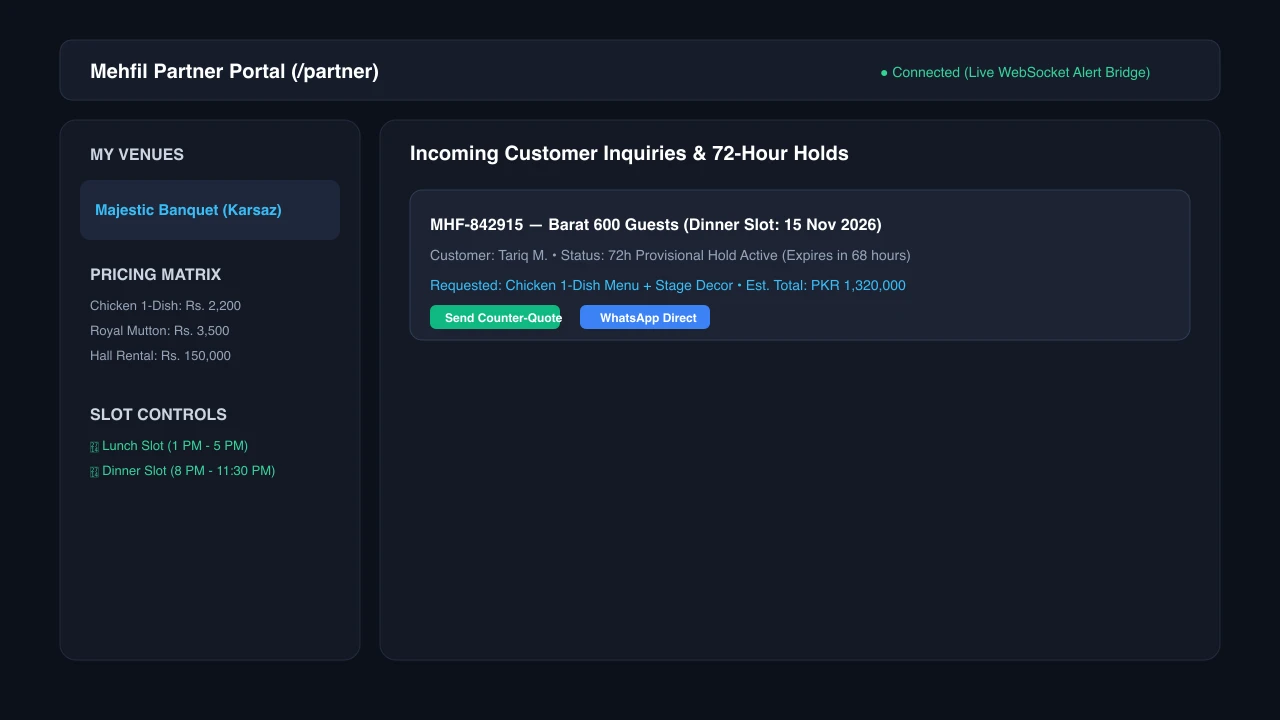The image size is (1280, 720).
Task: Click Incoming Customer Inquiries & 72-Hour Holds heading
Action: coord(629,153)
